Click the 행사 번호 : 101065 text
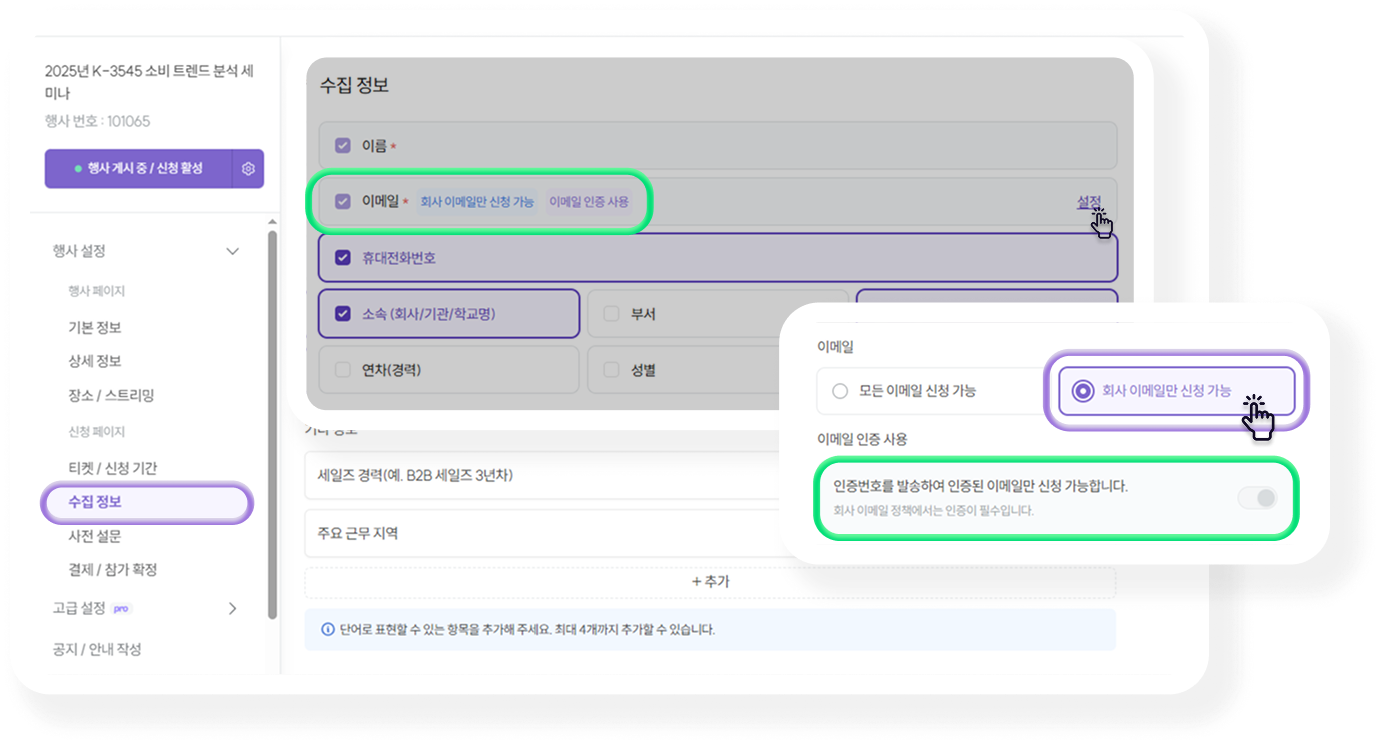This screenshot has height=745, width=1380. point(98,121)
